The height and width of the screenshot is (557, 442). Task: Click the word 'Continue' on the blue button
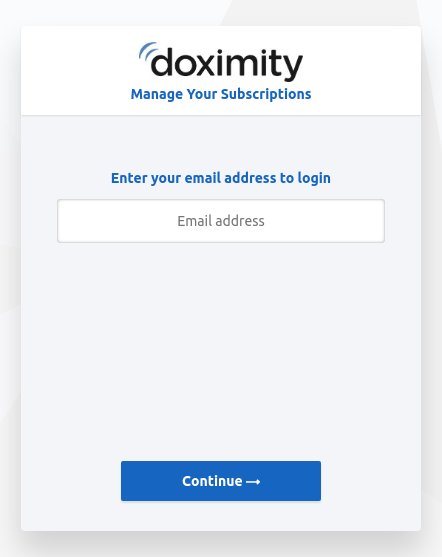[x=212, y=481]
